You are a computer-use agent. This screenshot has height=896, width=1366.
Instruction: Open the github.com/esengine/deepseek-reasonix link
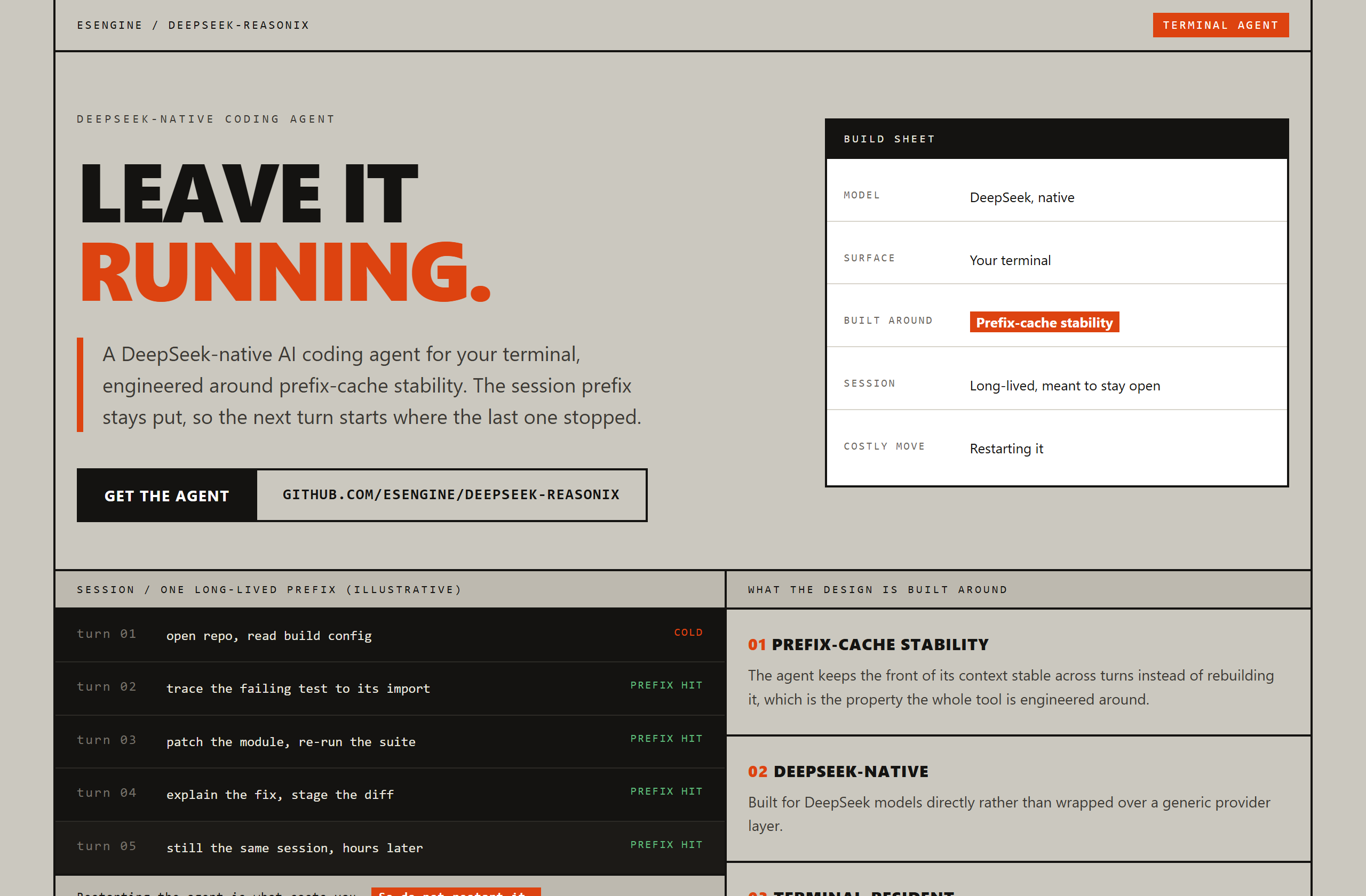451,495
